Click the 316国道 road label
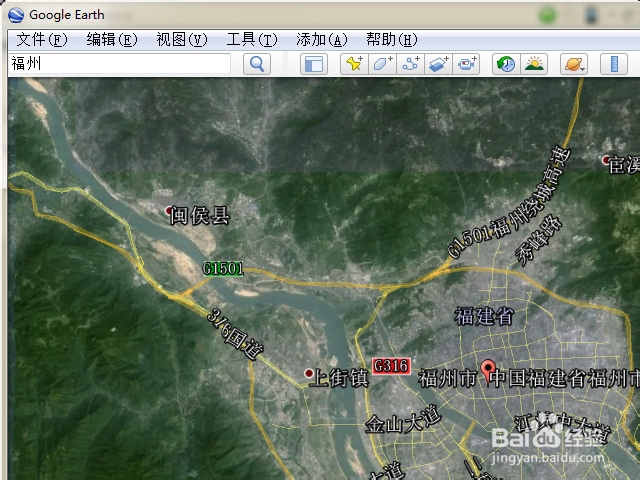This screenshot has height=480, width=640. click(x=235, y=334)
